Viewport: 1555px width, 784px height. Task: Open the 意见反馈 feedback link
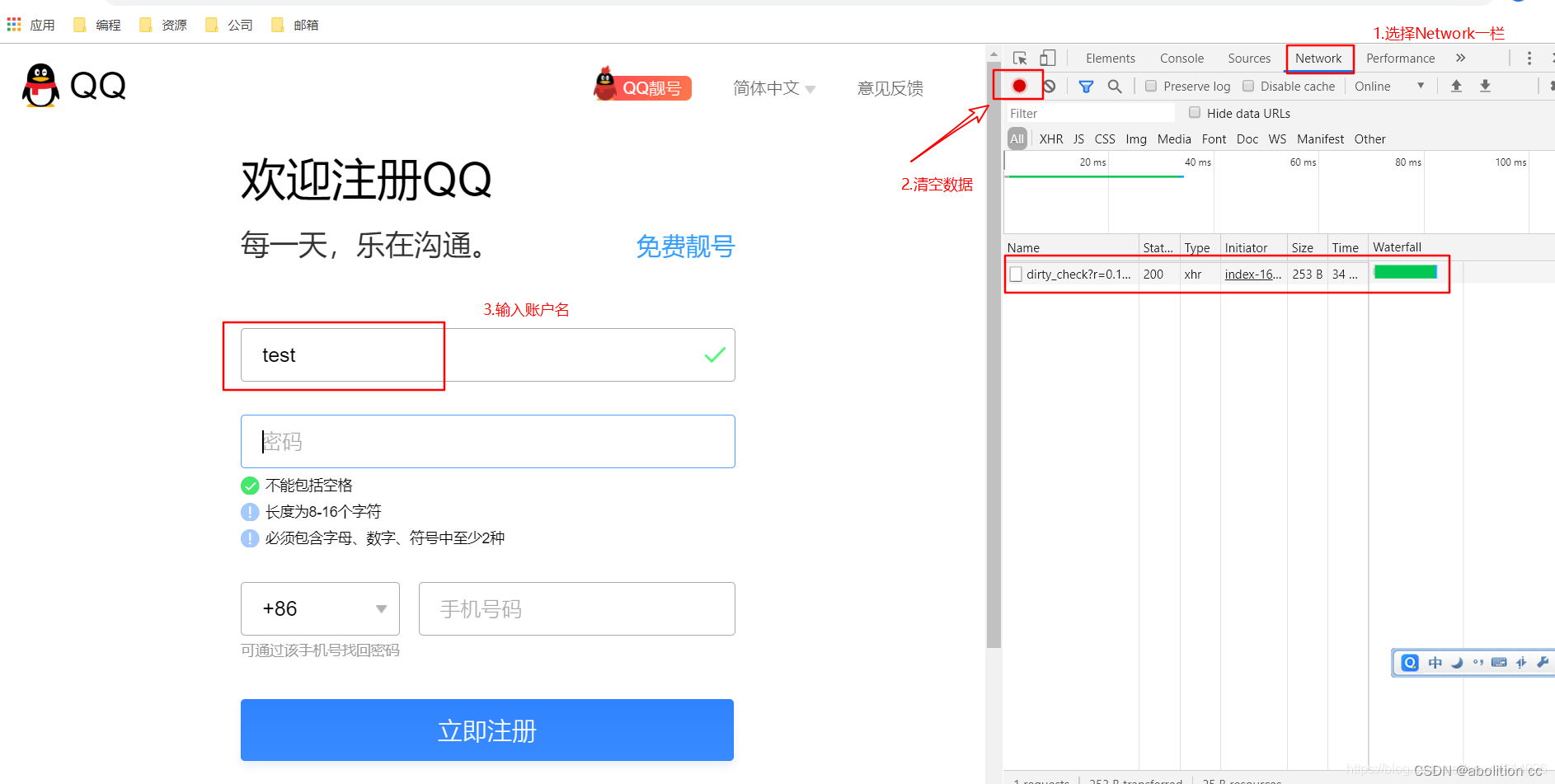[890, 88]
